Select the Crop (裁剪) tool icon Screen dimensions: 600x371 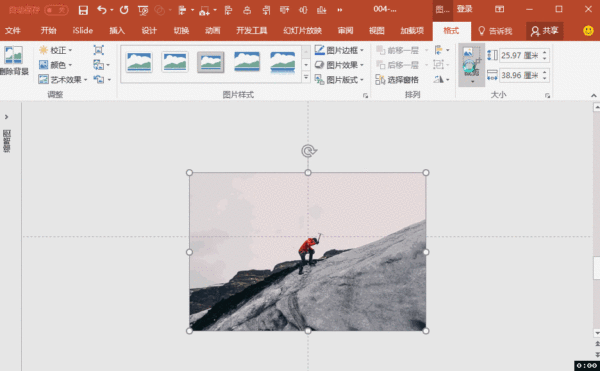[472, 64]
